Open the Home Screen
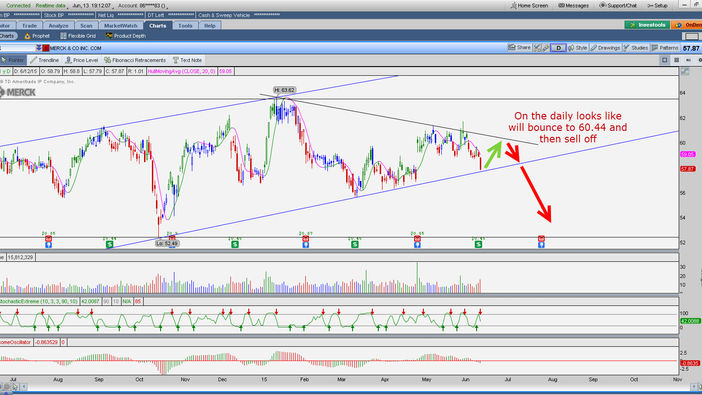This screenshot has width=702, height=395. click(529, 6)
